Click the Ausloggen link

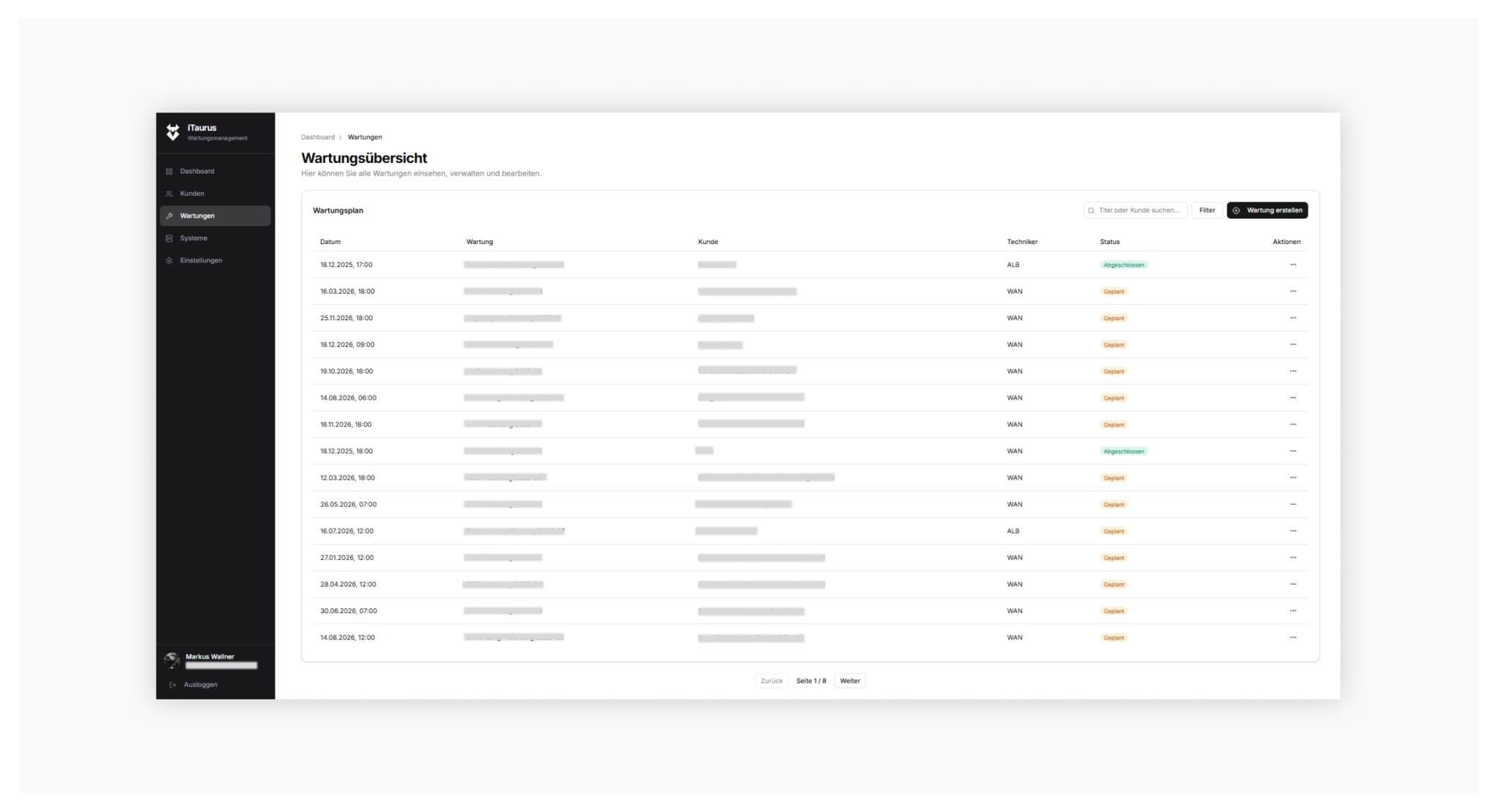pyautogui.click(x=200, y=685)
